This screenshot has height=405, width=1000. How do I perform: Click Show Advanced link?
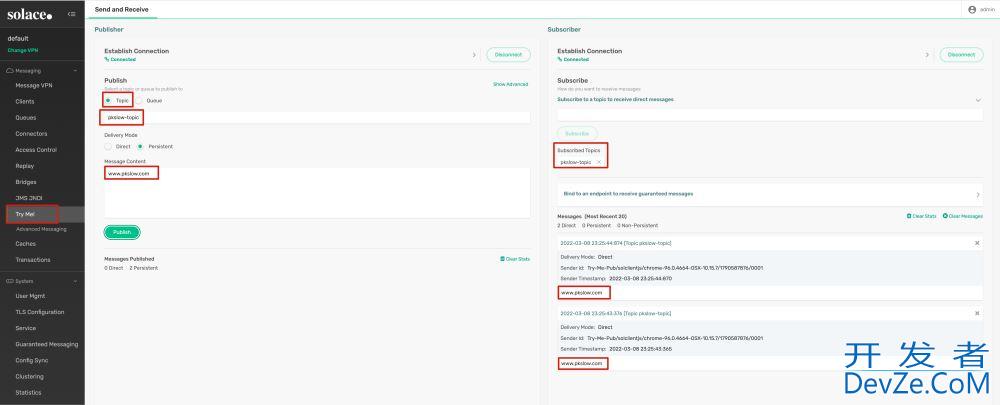[510, 84]
